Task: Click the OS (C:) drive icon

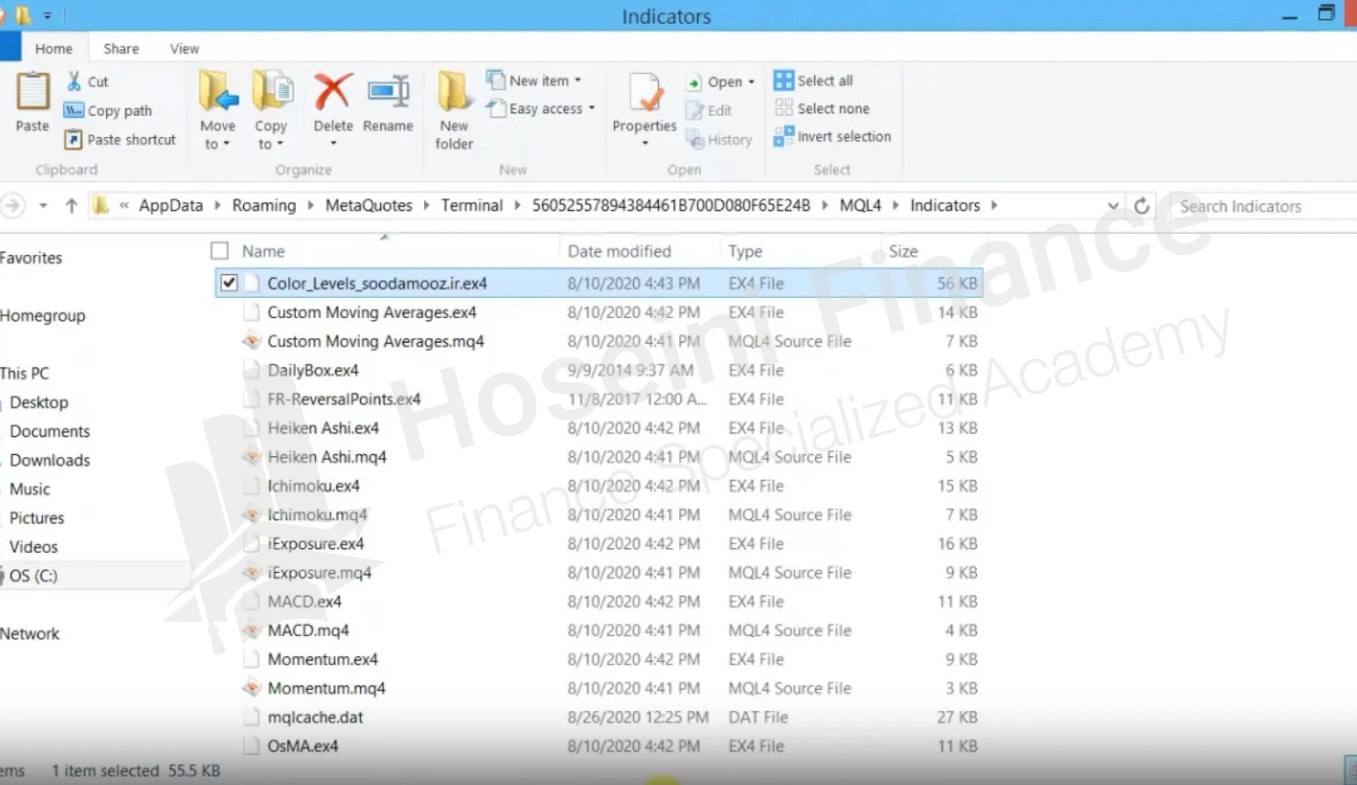Action: [4, 576]
